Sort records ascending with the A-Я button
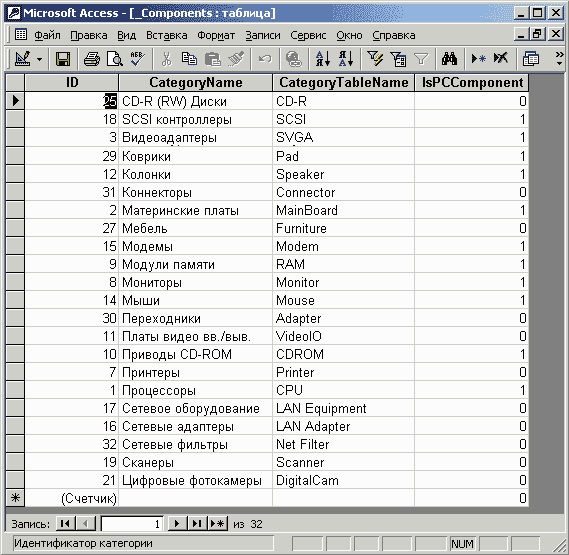The image size is (569, 555). (323, 59)
